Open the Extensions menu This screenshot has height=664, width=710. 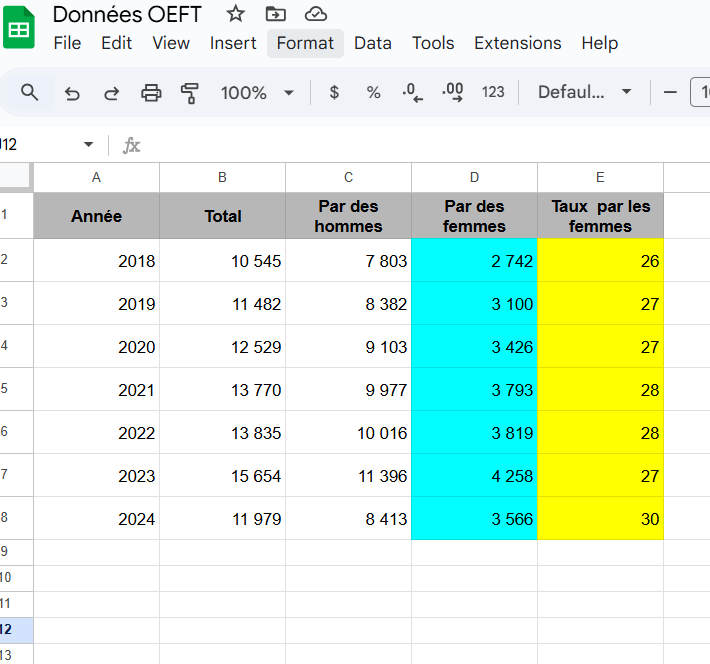(517, 43)
